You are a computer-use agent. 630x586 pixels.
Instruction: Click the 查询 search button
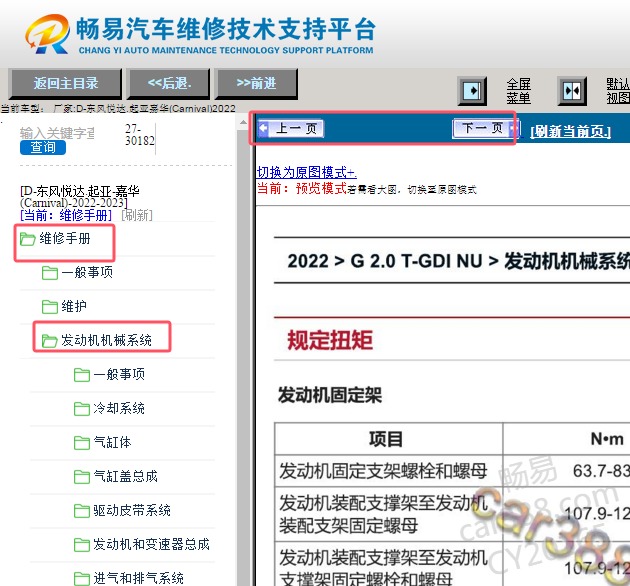(x=43, y=147)
